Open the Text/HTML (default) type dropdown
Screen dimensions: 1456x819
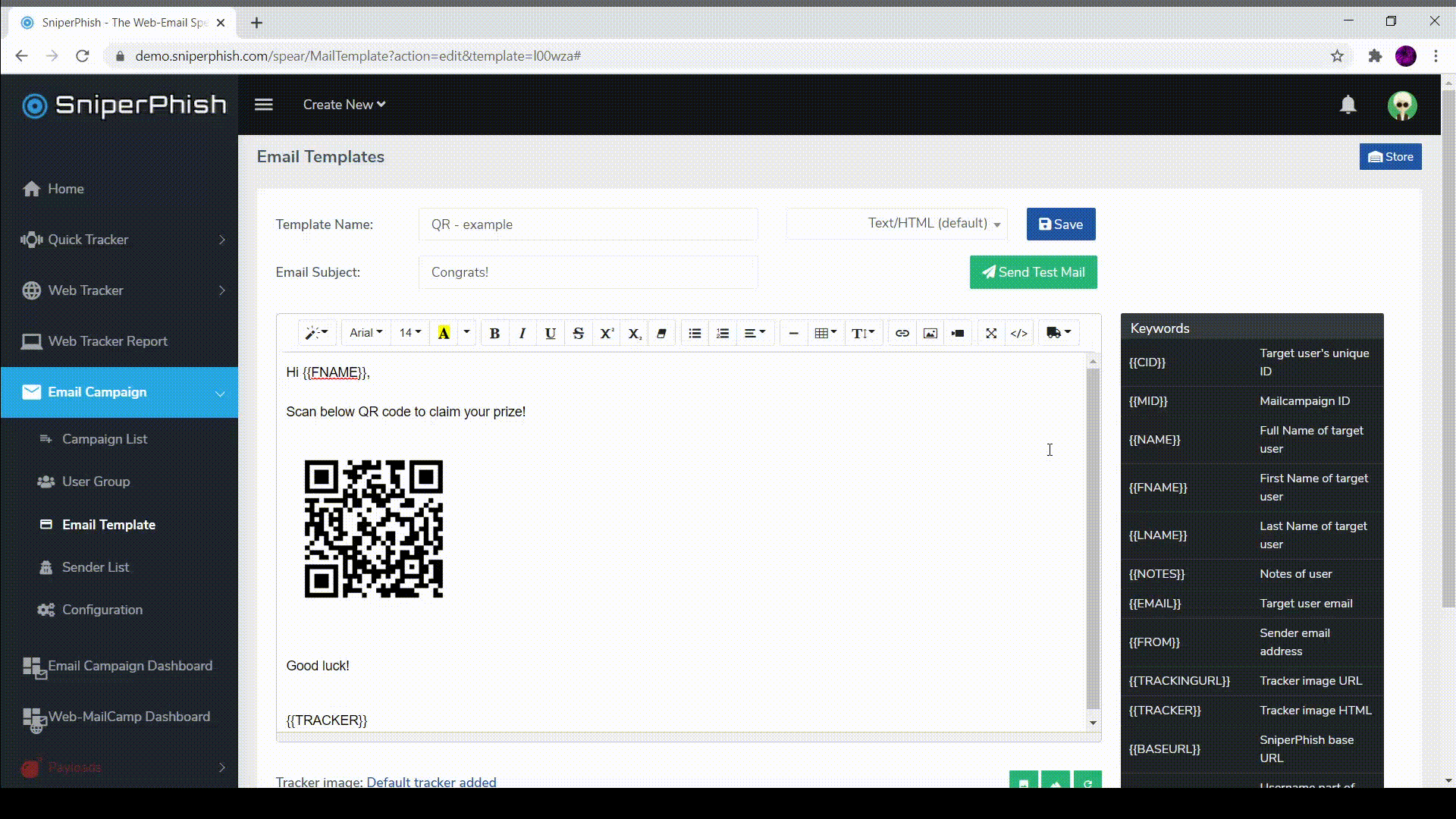[896, 224]
